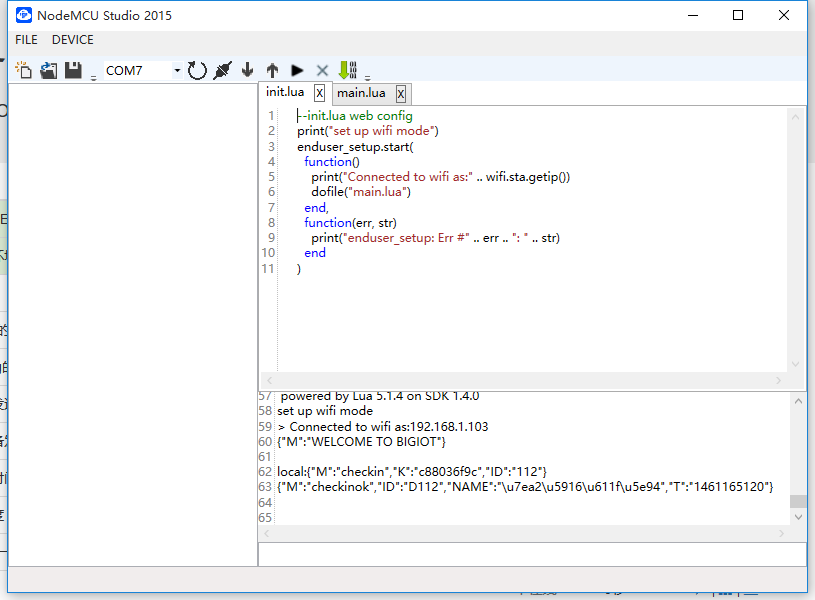815x600 pixels.
Task: Click console line "set up wifi mode"
Action: click(x=325, y=411)
